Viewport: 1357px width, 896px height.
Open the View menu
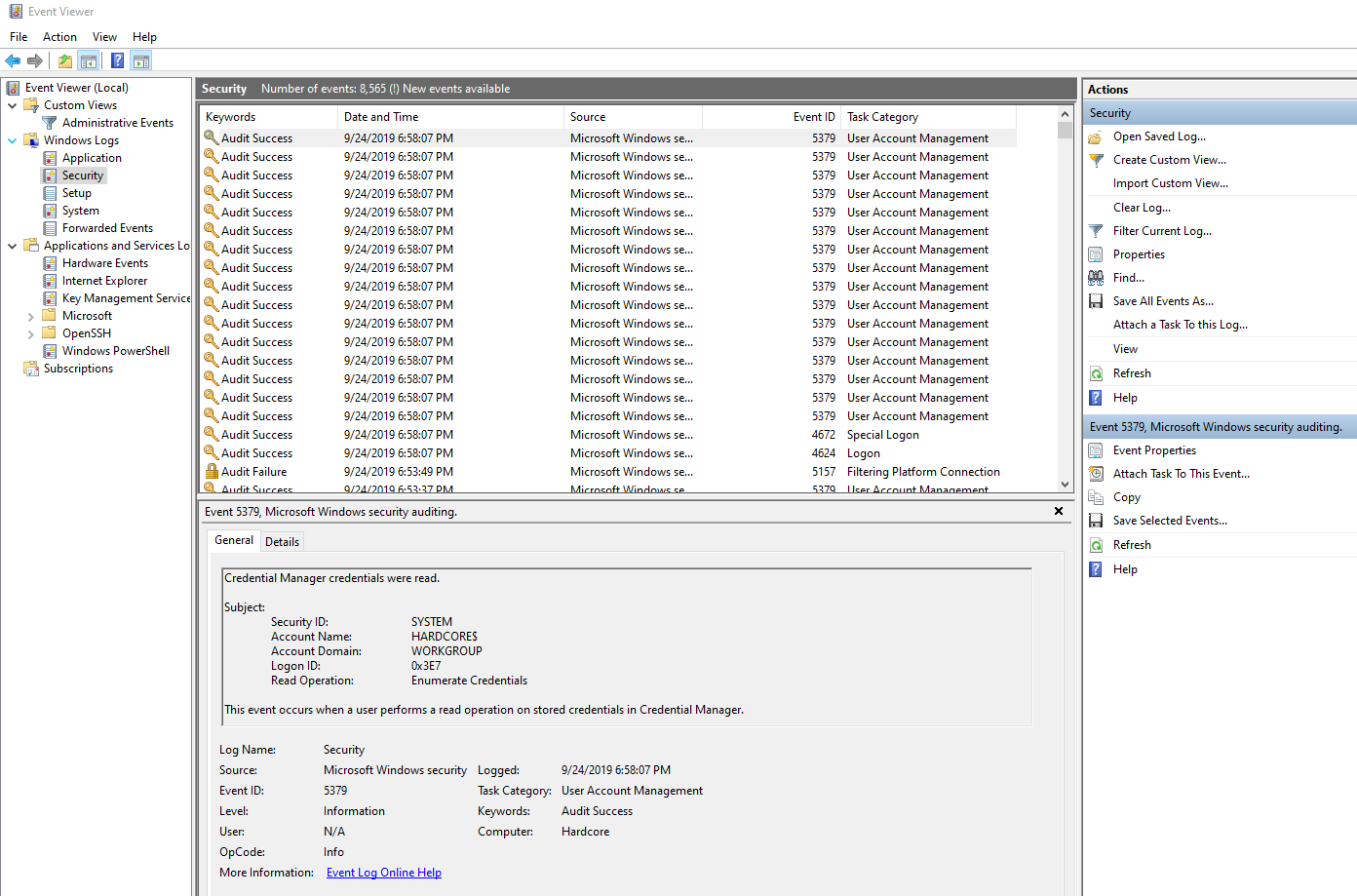[x=104, y=37]
